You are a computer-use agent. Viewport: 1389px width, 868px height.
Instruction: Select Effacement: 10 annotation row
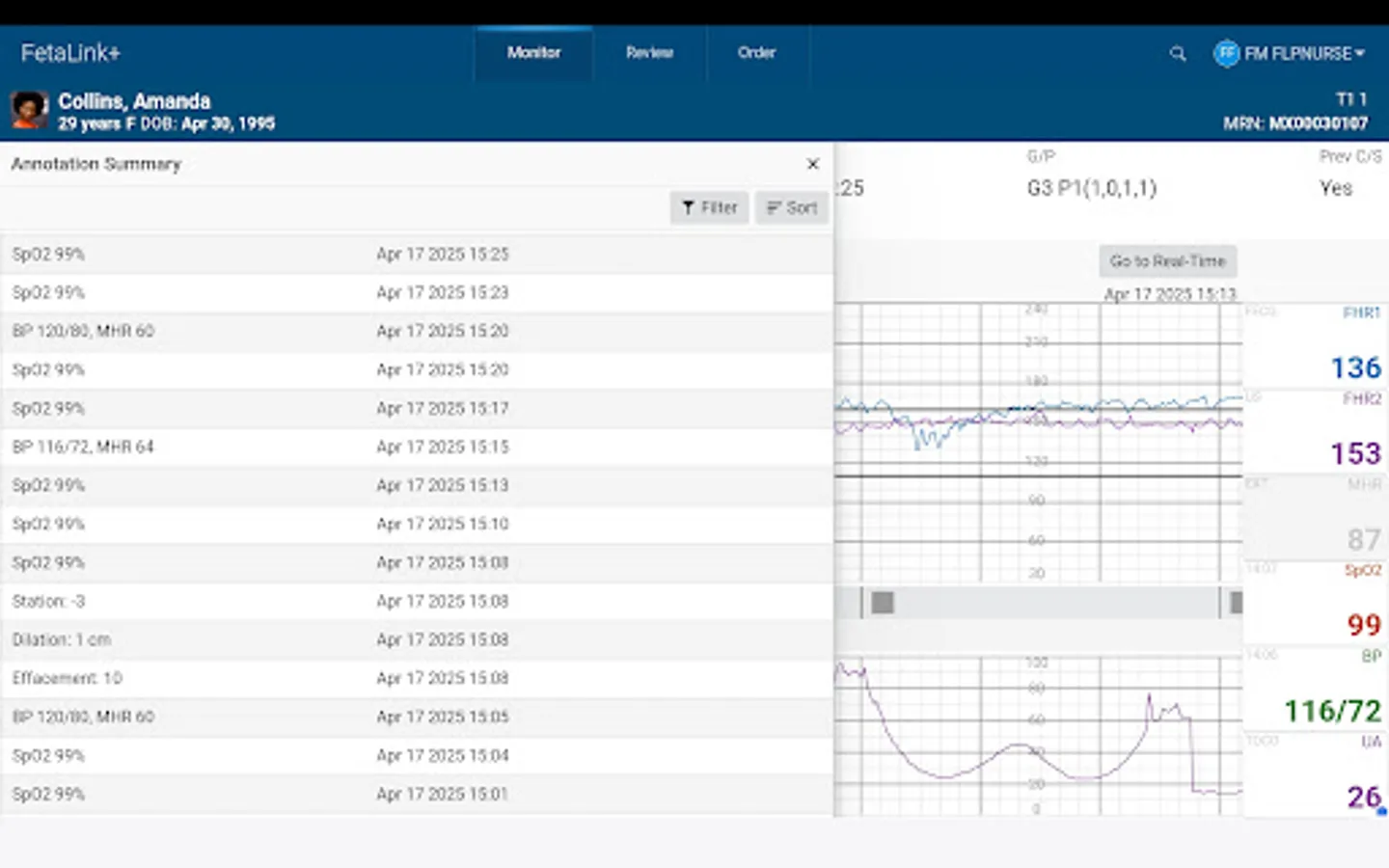[x=417, y=679]
